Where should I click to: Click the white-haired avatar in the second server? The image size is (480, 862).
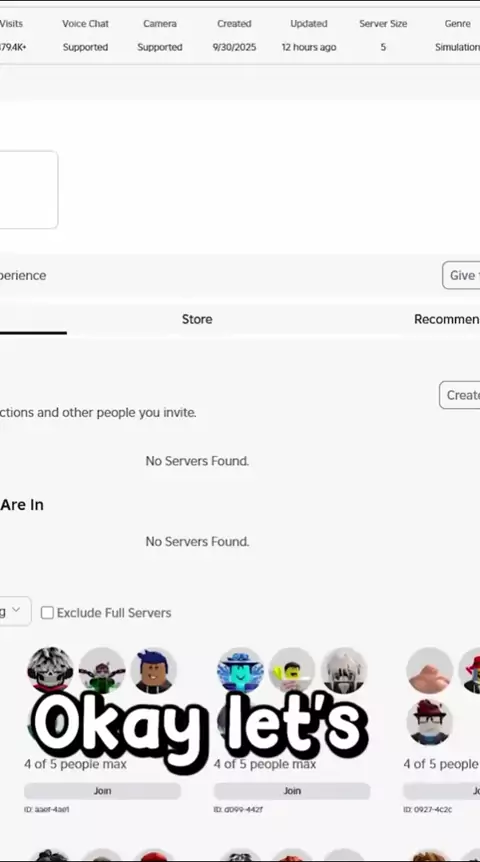click(x=344, y=670)
